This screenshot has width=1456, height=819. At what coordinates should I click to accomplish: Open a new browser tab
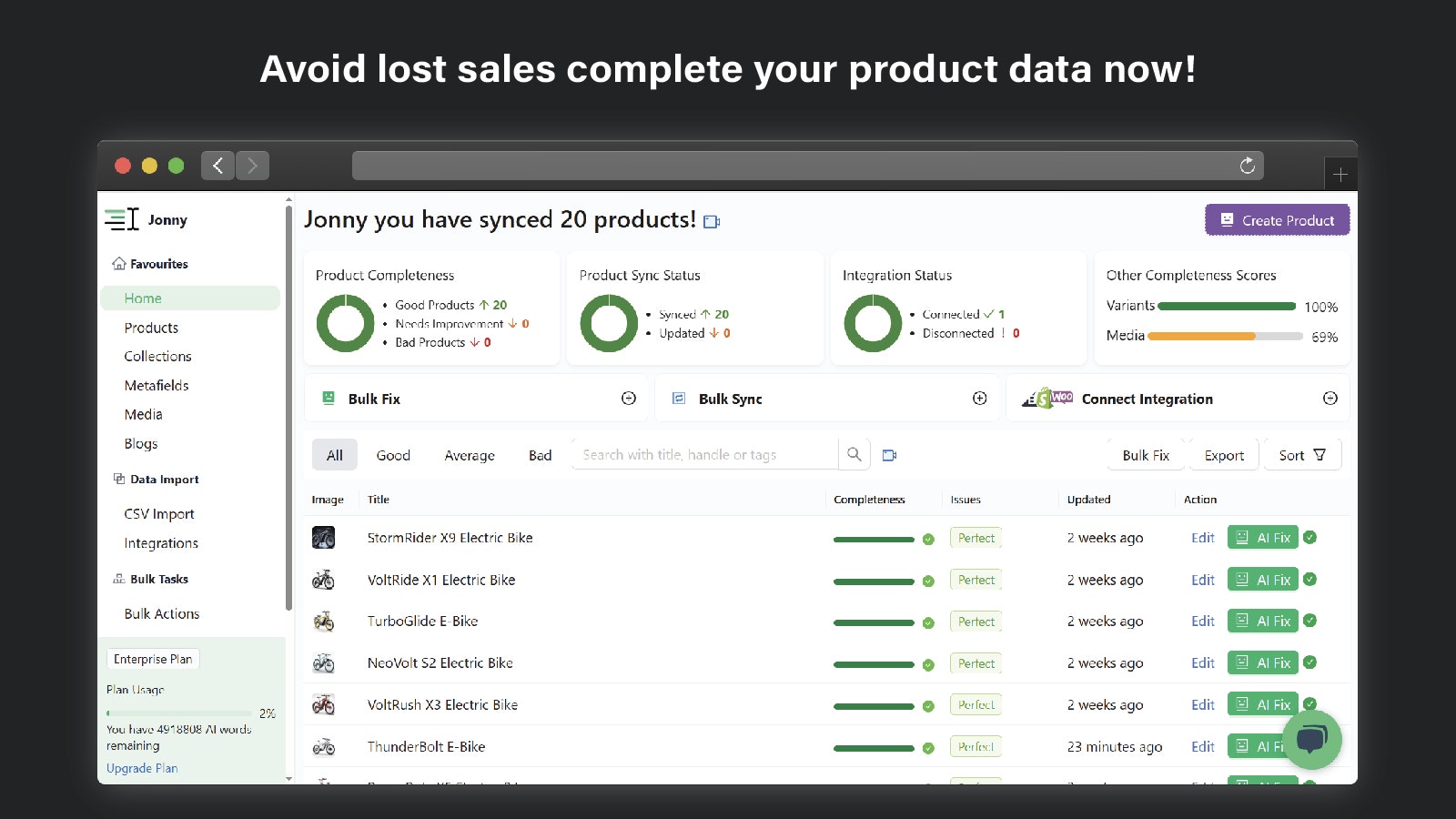pyautogui.click(x=1340, y=174)
